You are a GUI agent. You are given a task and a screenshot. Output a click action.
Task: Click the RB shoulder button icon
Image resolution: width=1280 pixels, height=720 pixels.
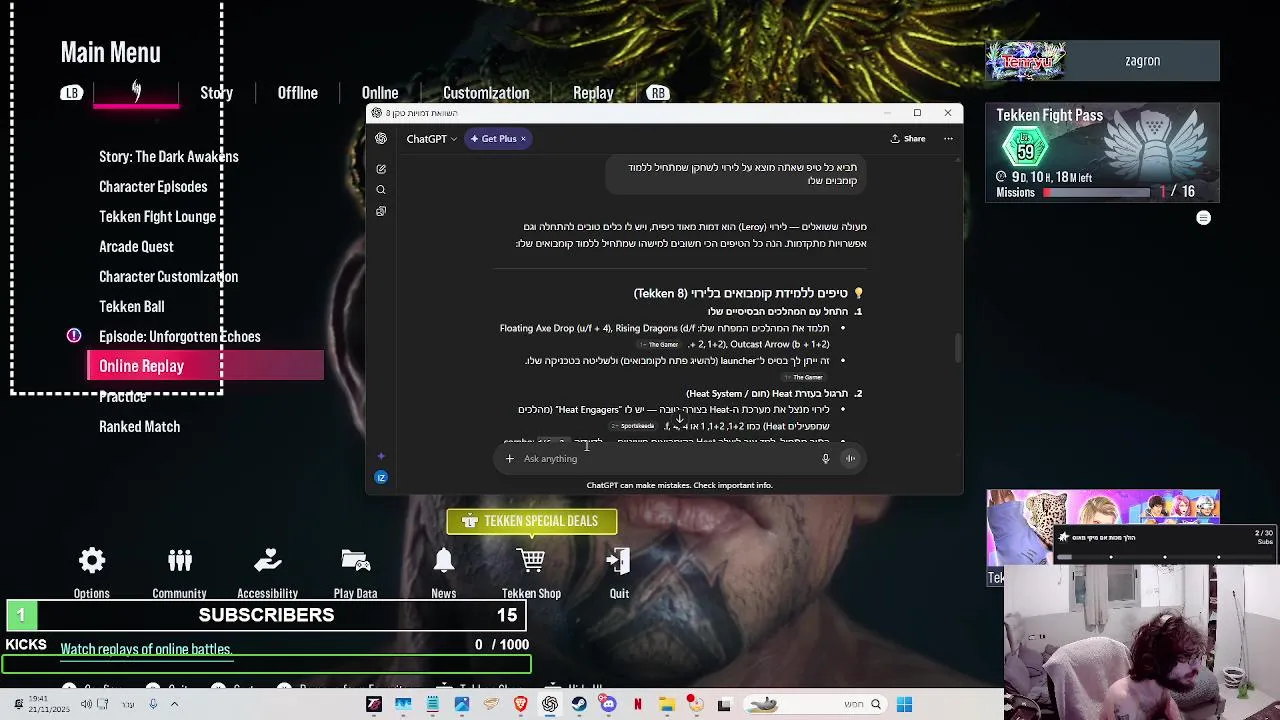pyautogui.click(x=657, y=93)
